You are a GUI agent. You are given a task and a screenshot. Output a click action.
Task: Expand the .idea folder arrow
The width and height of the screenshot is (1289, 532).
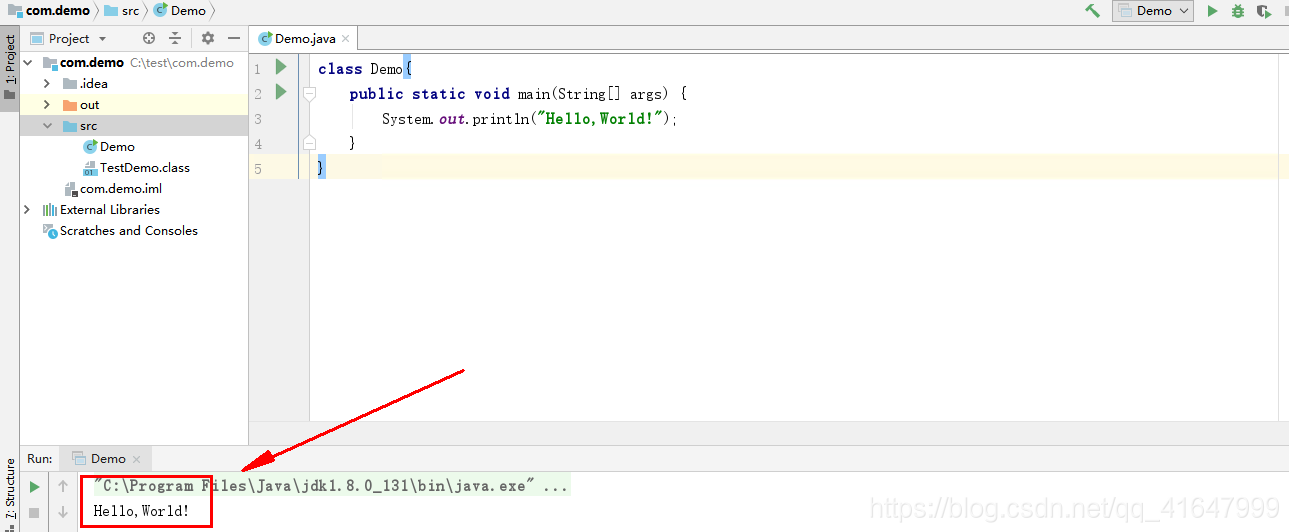point(47,84)
